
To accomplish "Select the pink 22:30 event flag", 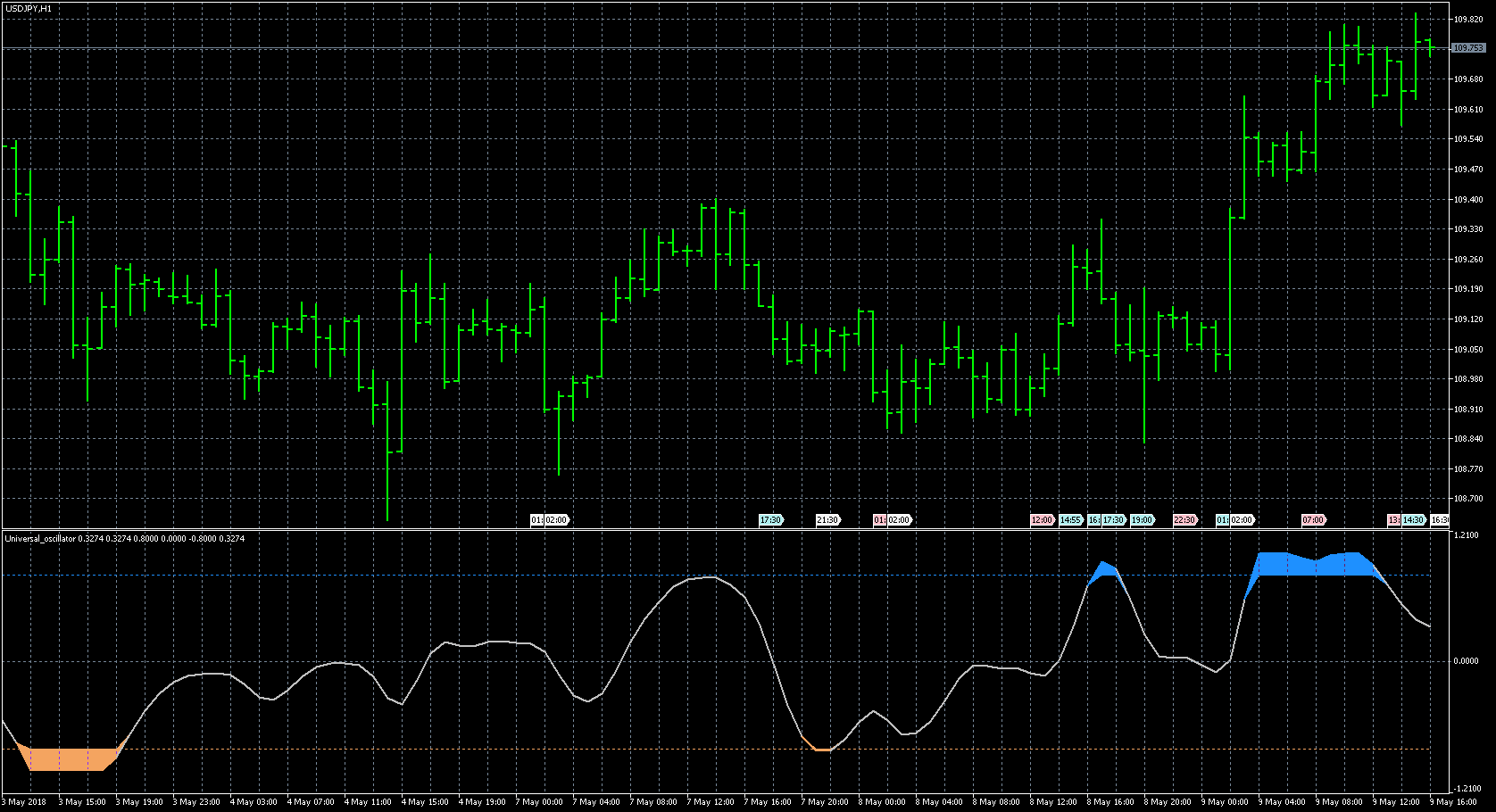I will 1184,520.
